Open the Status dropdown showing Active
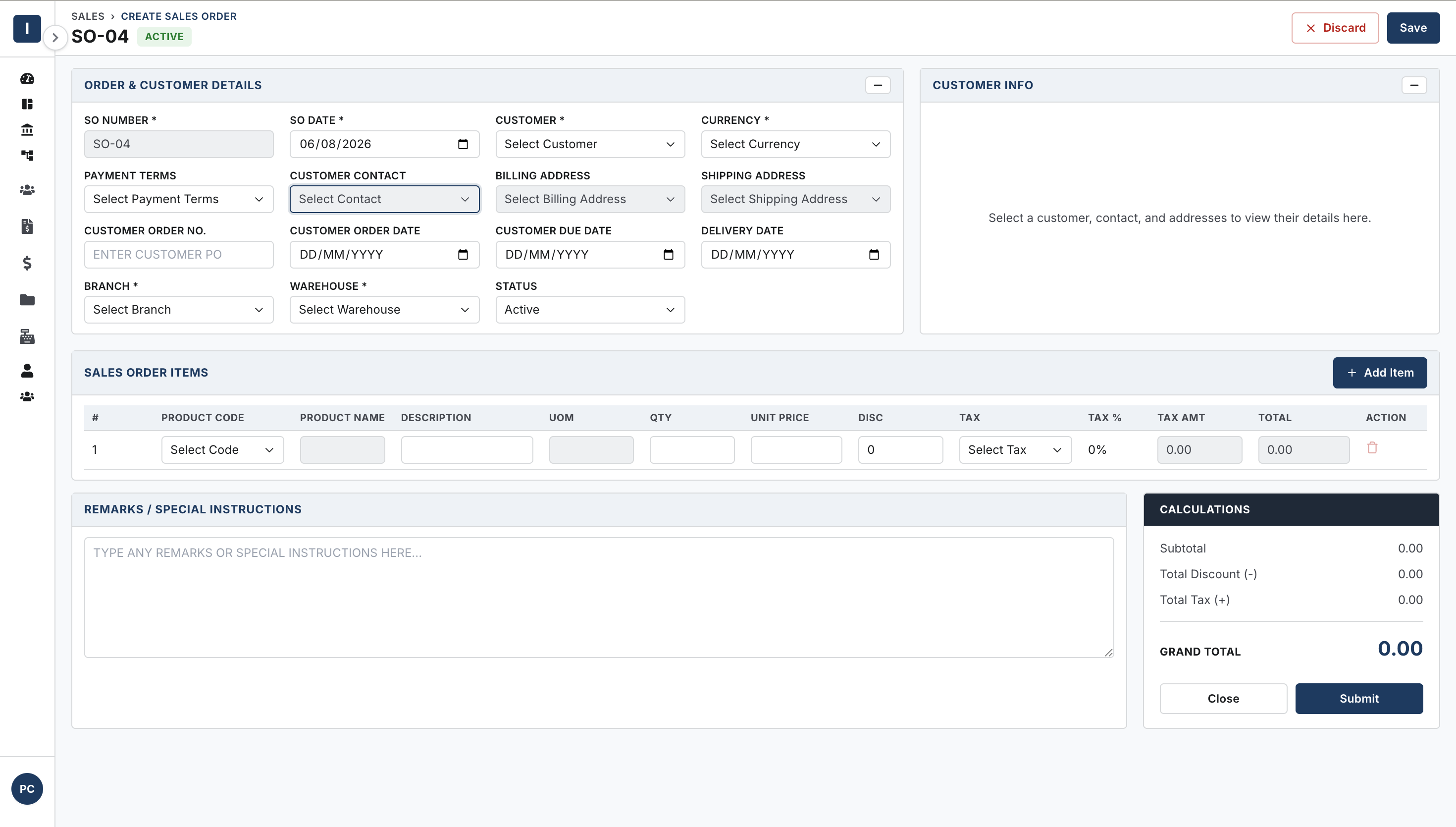Viewport: 1456px width, 827px height. tap(590, 310)
